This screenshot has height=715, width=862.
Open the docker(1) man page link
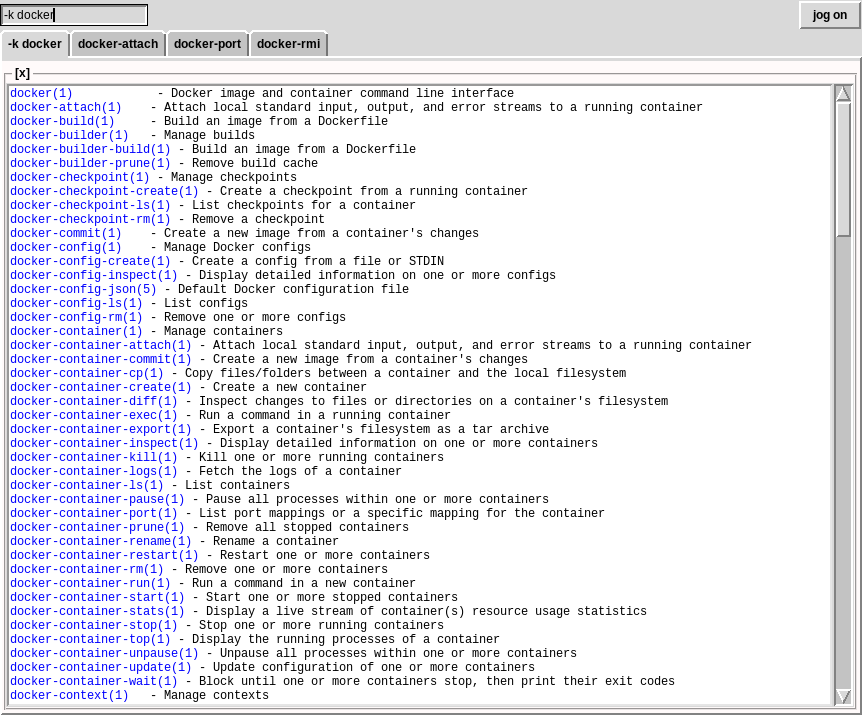point(41,93)
